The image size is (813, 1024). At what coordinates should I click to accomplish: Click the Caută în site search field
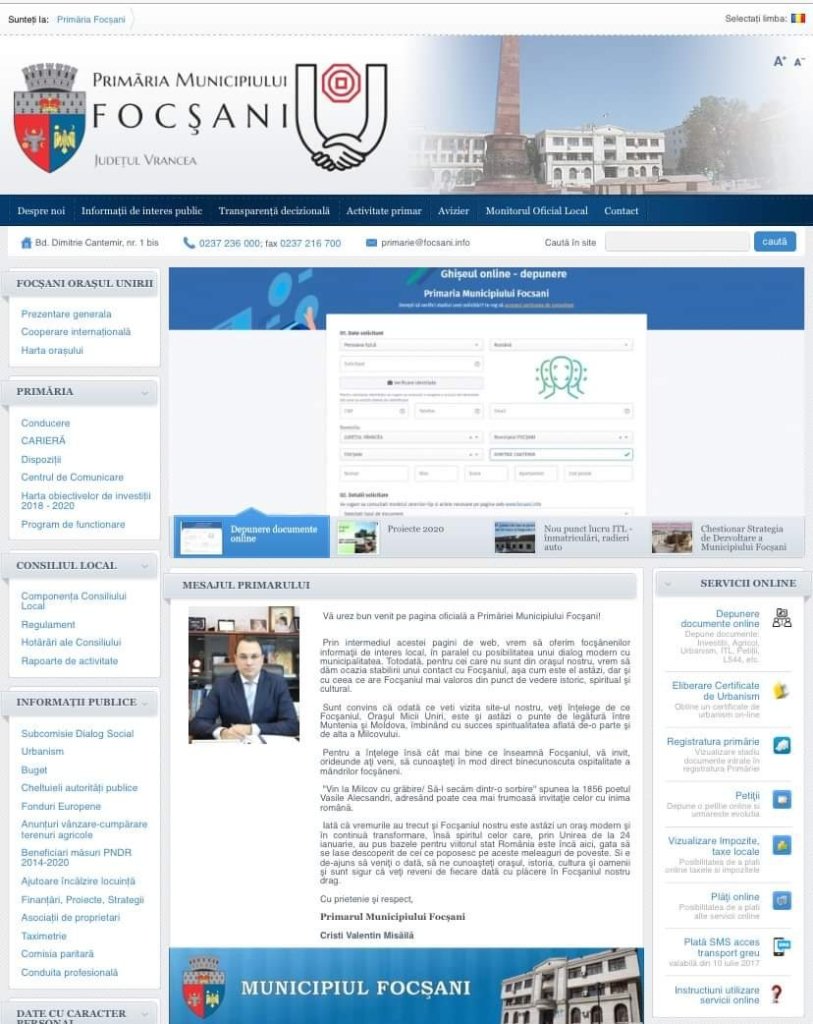(x=676, y=242)
